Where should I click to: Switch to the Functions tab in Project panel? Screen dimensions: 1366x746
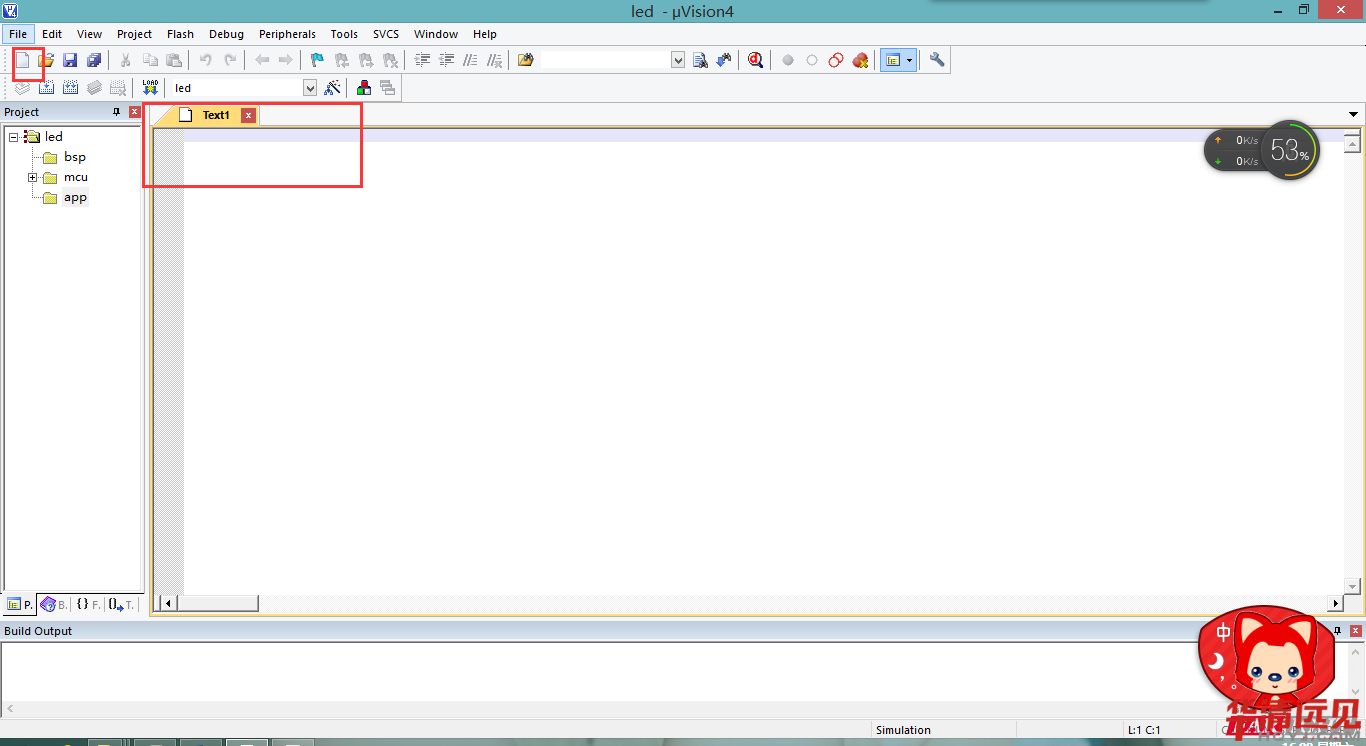click(x=88, y=605)
